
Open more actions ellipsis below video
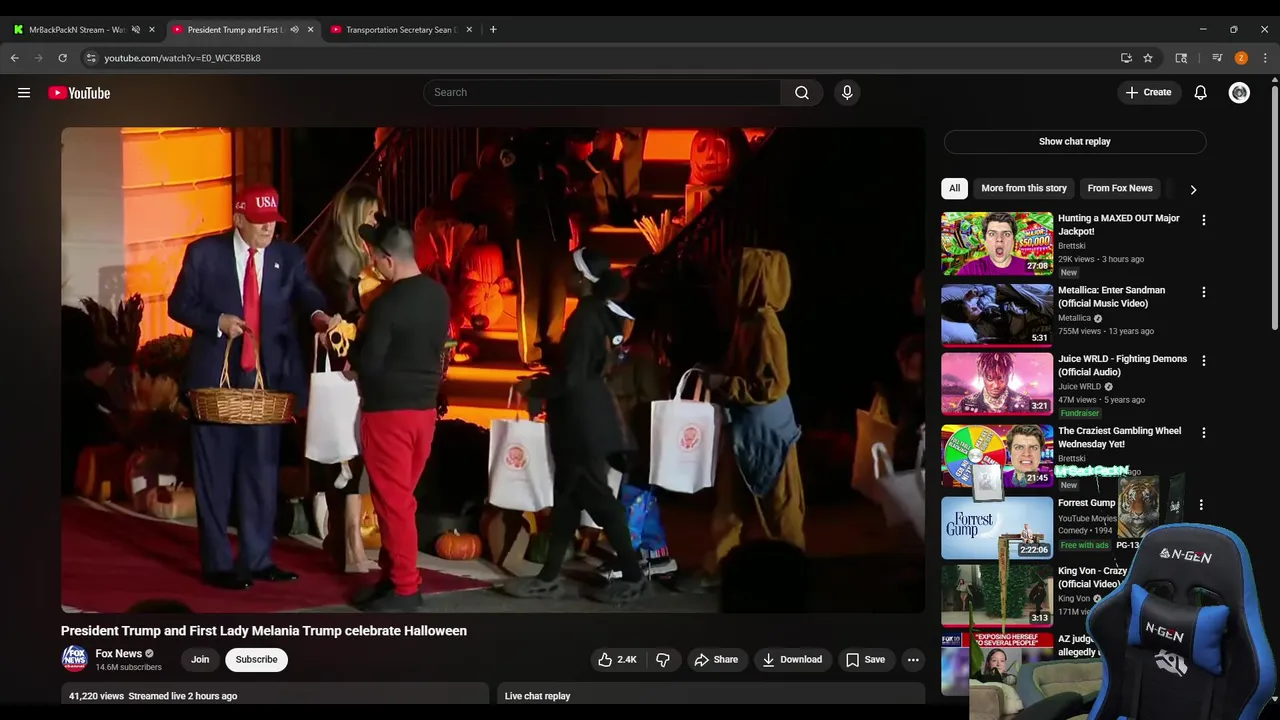[x=913, y=660]
